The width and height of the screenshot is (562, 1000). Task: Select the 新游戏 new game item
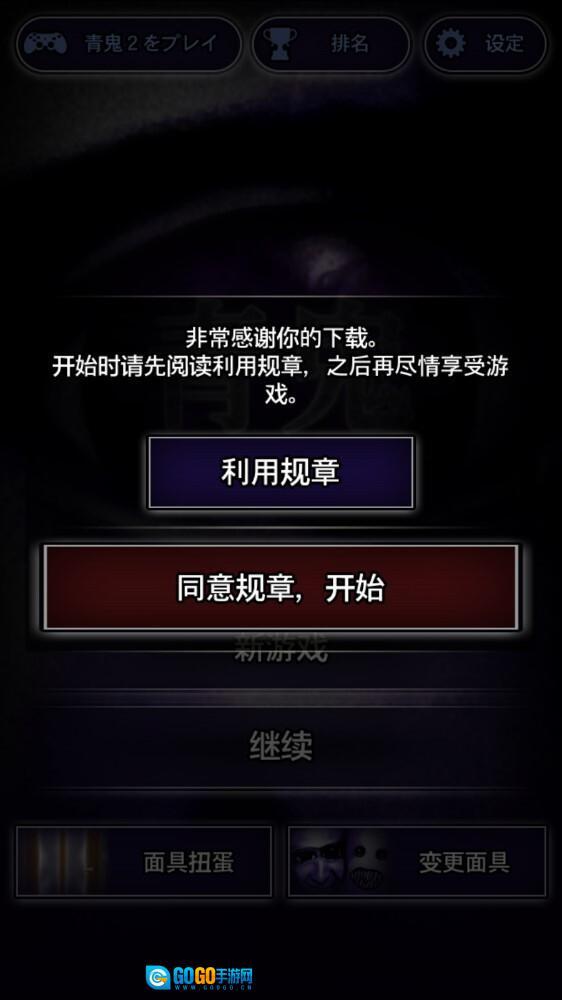[x=281, y=649]
